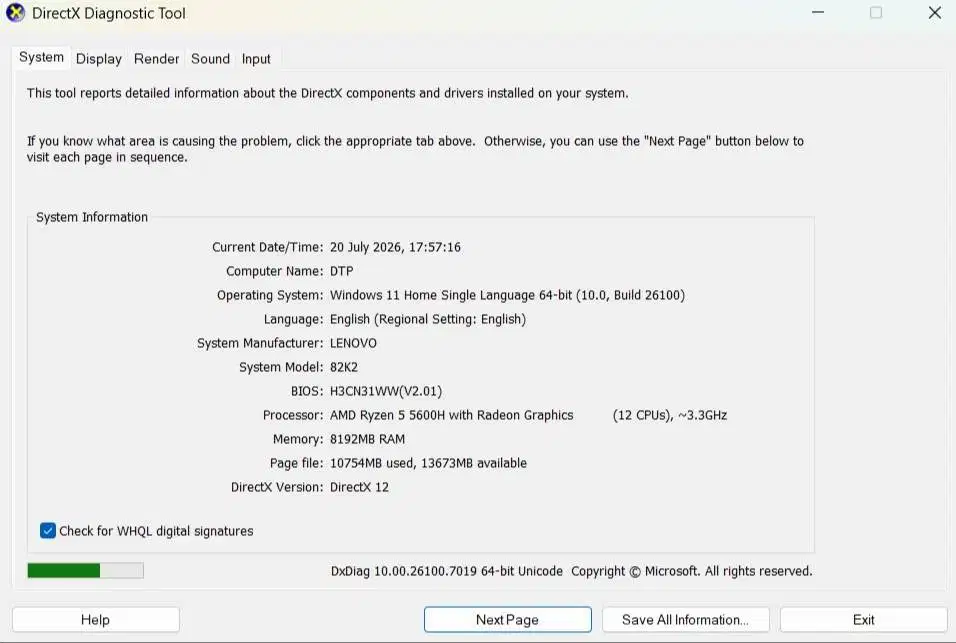Click the DxDiag 10.00.26100.7019 version text
The image size is (956, 643).
(x=446, y=571)
